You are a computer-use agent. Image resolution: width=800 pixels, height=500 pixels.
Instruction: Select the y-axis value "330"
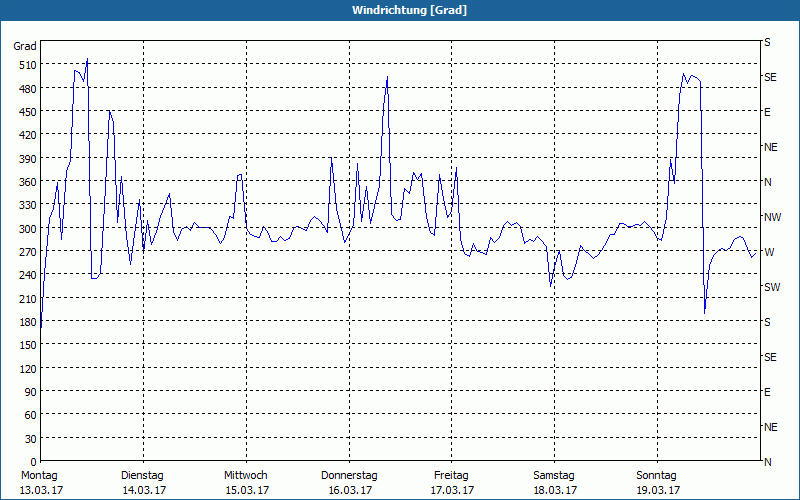(x=28, y=205)
